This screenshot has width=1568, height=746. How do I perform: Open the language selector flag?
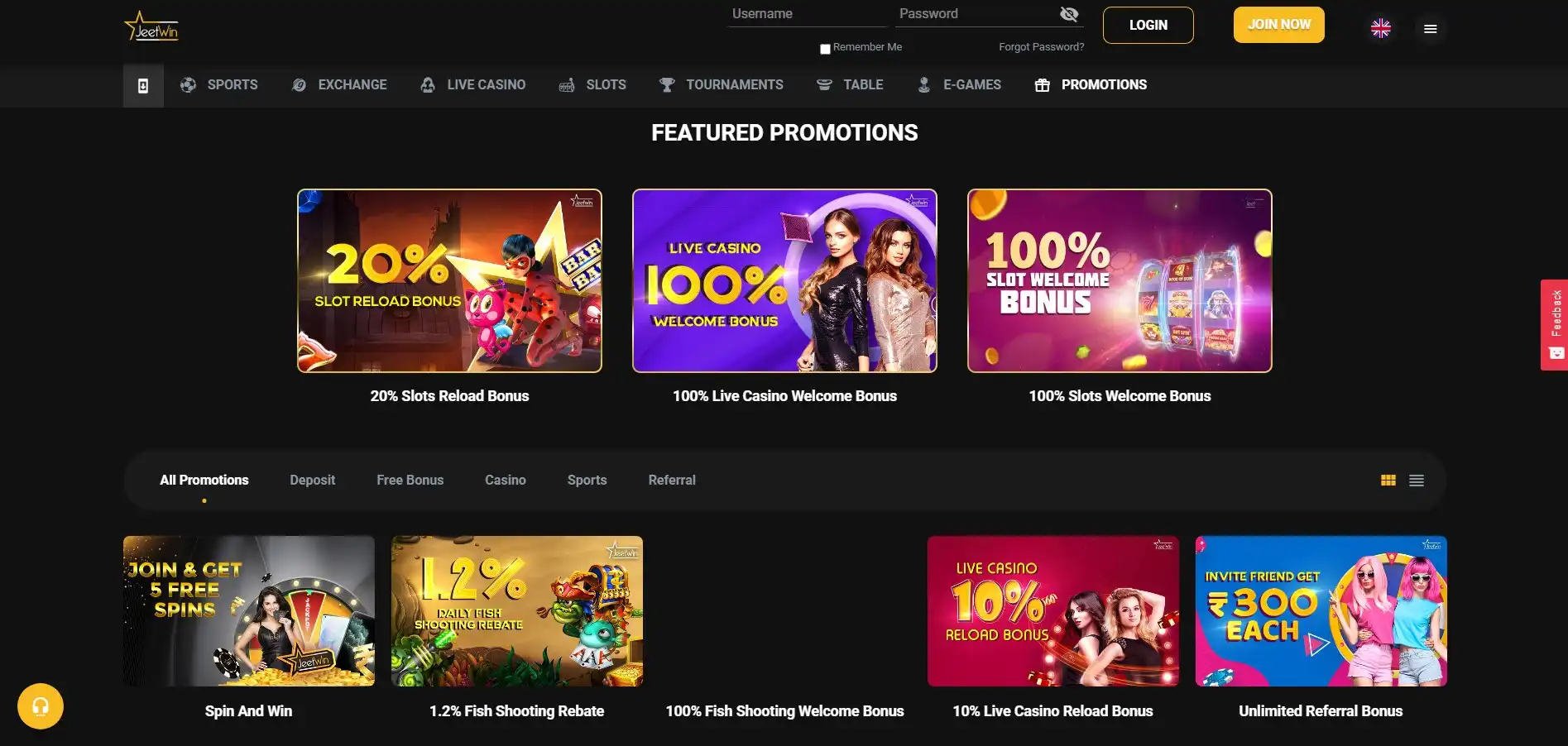[1380, 28]
